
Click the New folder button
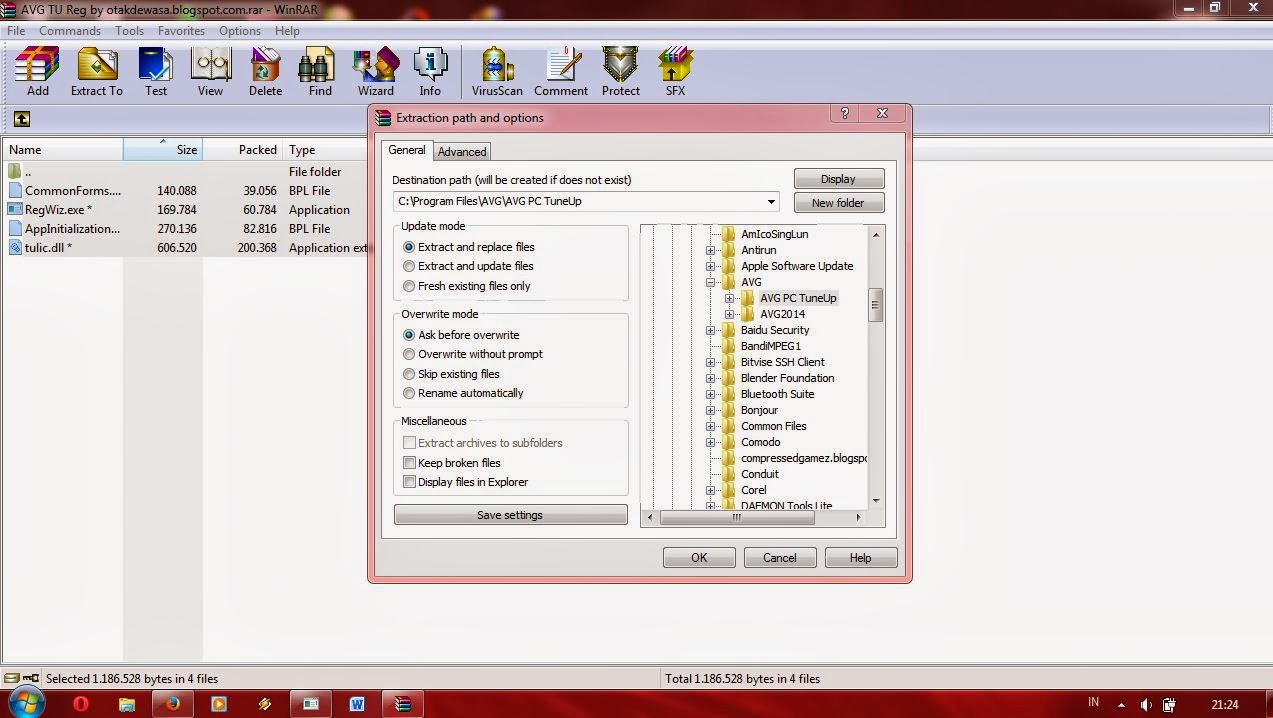point(838,203)
